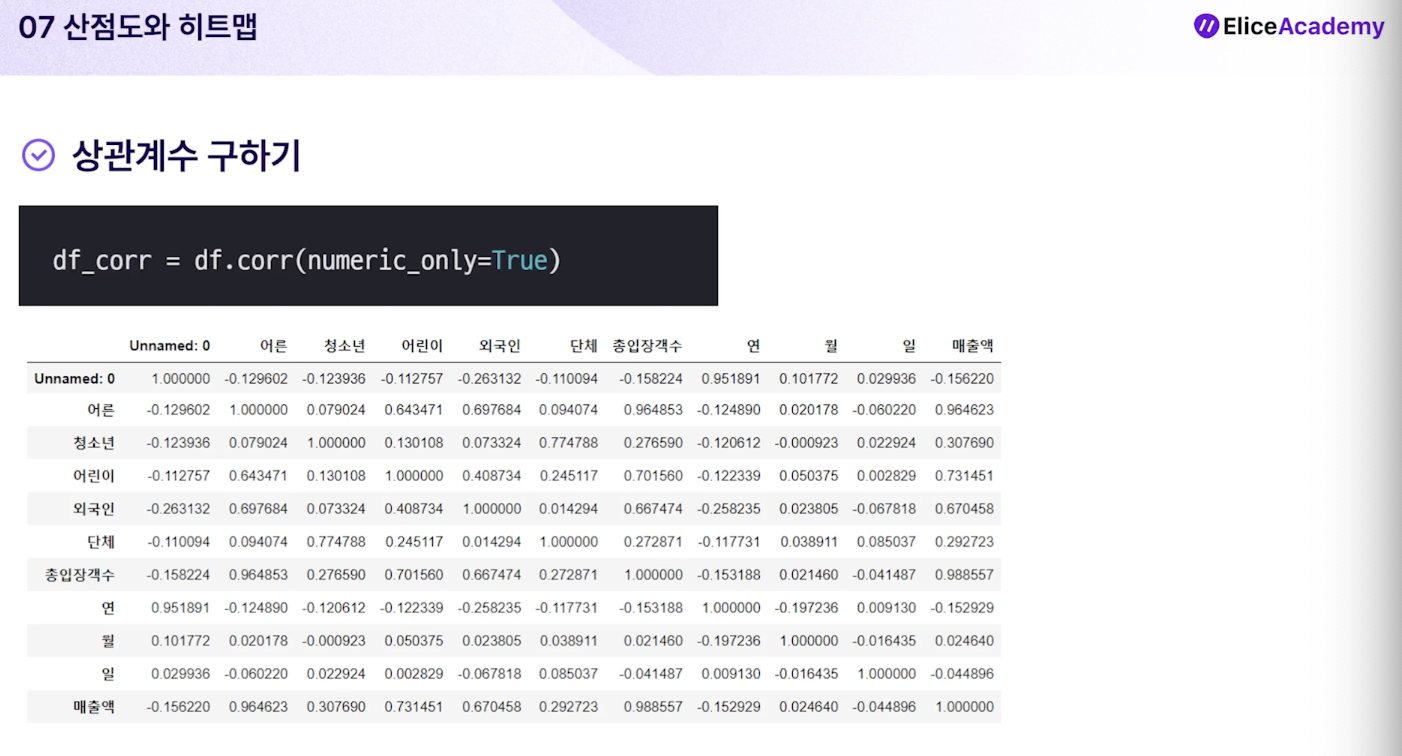The width and height of the screenshot is (1402, 756).
Task: Click the 연 column header
Action: click(753, 346)
